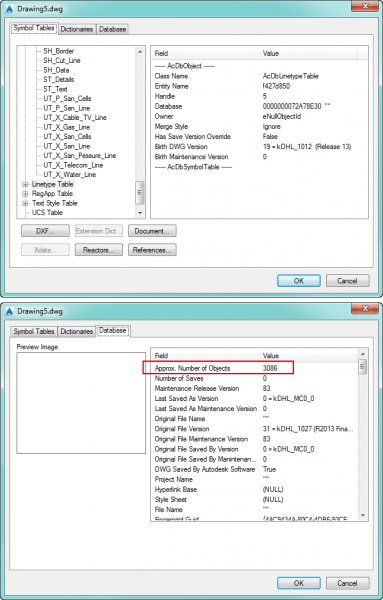
Task: Select UT_X_Cable_TV_Line tree entry
Action: [75, 117]
